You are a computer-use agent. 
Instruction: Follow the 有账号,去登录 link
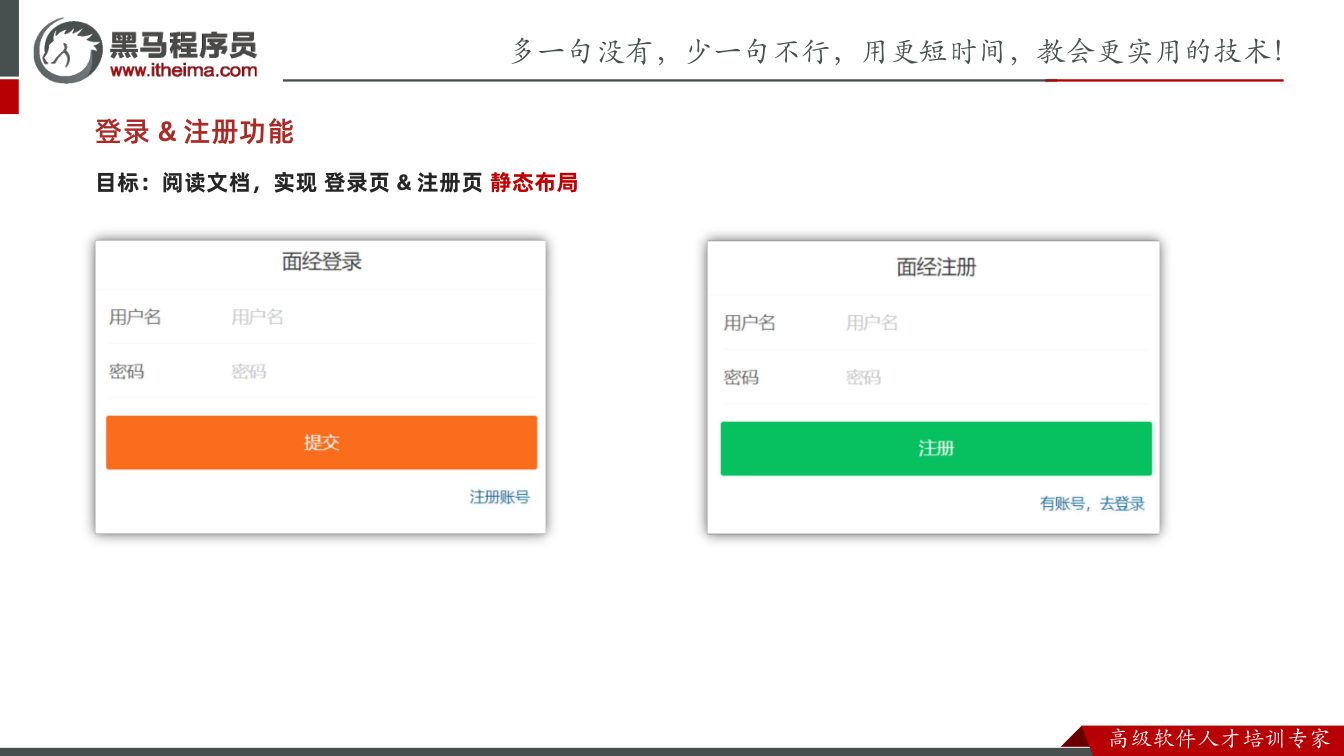[1092, 504]
